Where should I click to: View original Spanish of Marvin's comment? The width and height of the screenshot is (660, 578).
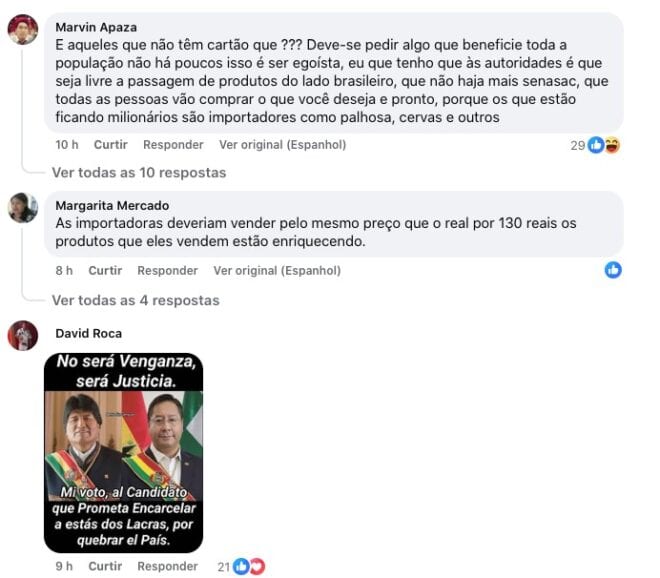coord(282,145)
